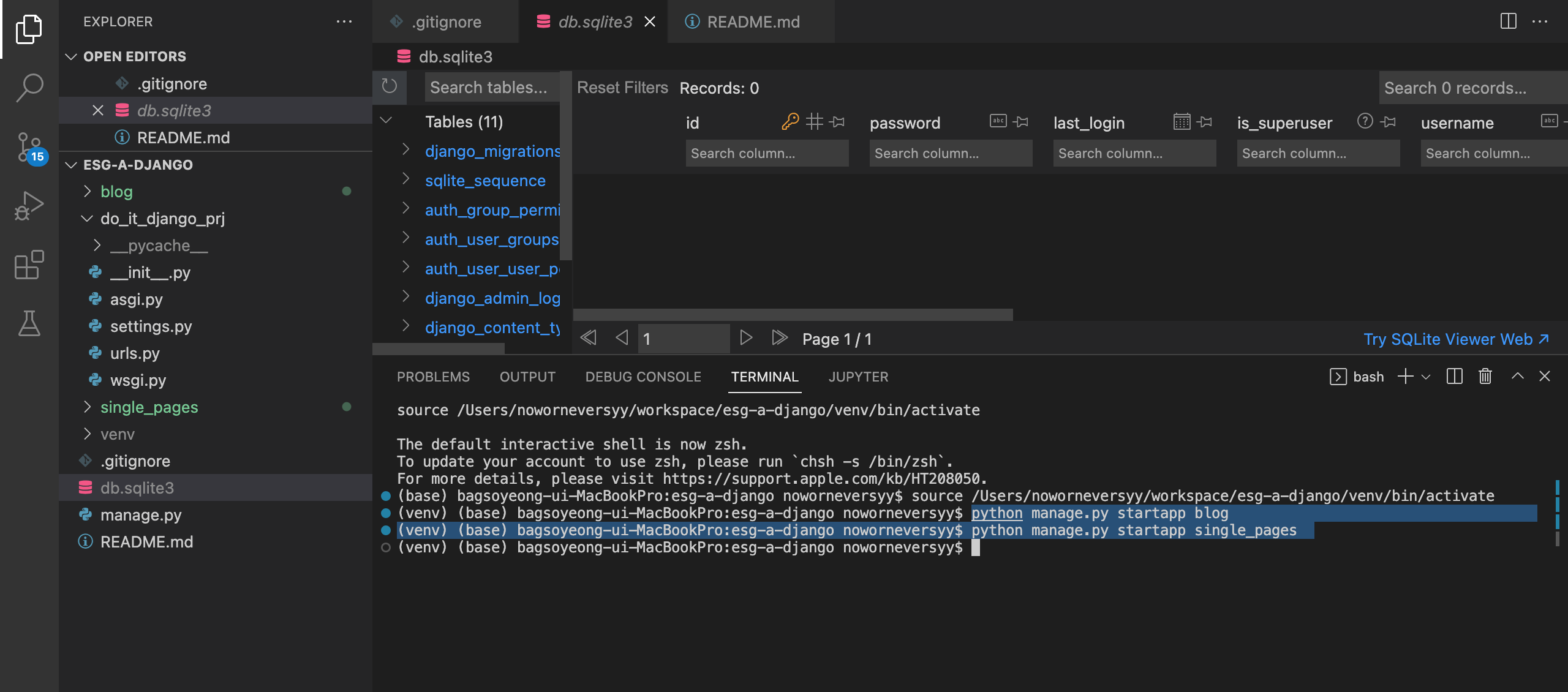Image resolution: width=1568 pixels, height=692 pixels.
Task: Expand the blog folder
Action: [88, 192]
